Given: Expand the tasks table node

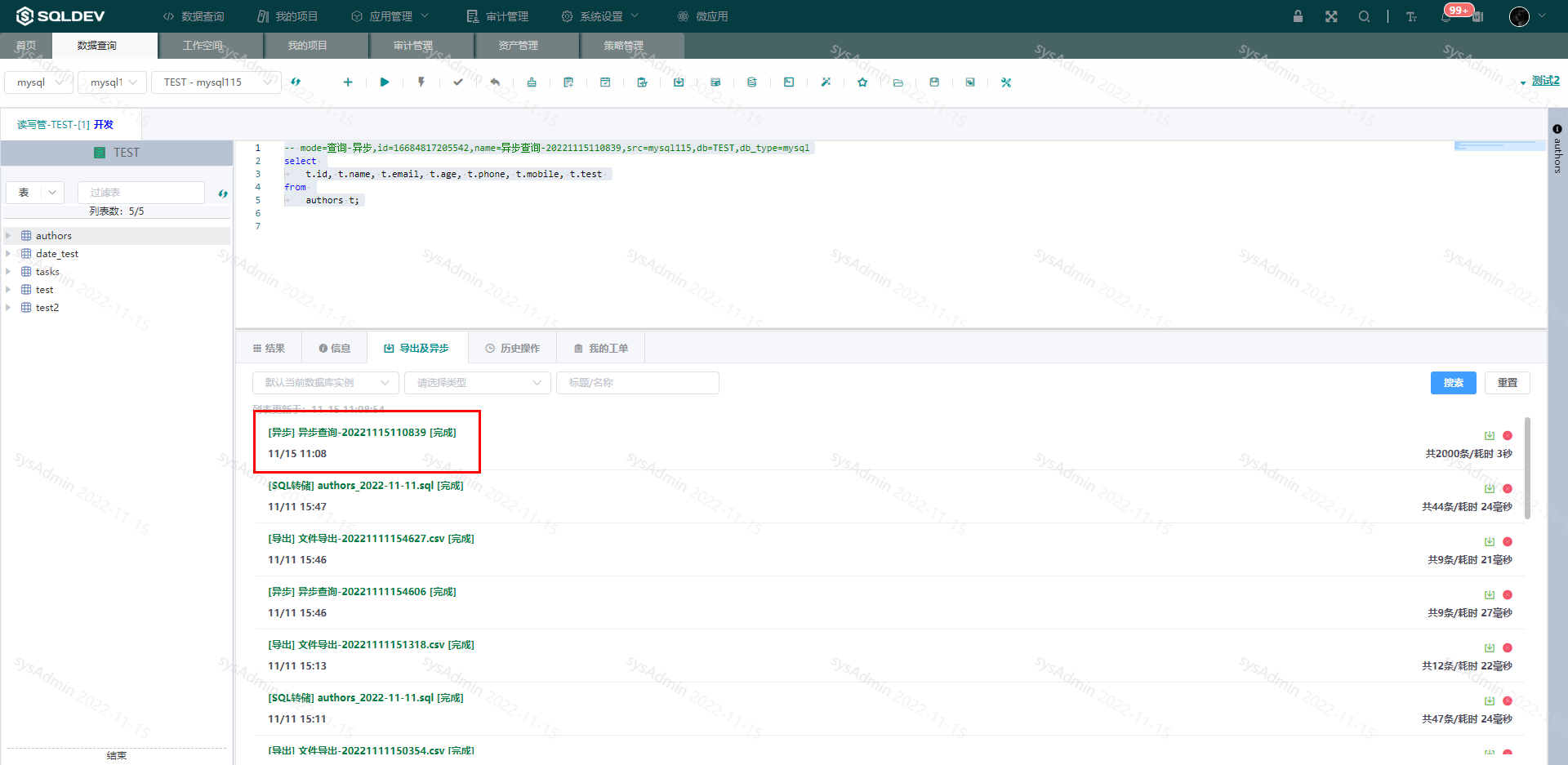Looking at the screenshot, I should [x=8, y=272].
